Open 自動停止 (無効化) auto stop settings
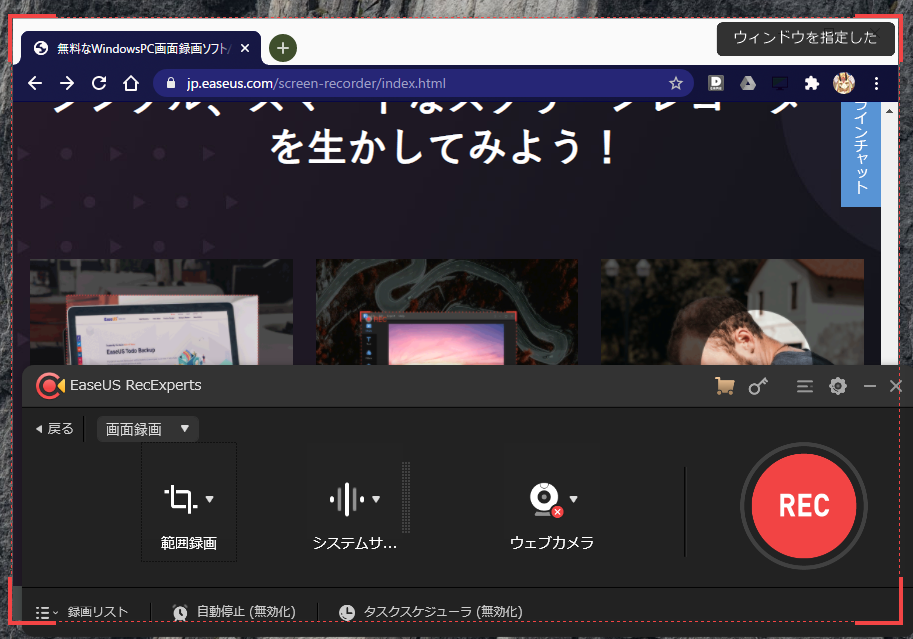The height and width of the screenshot is (639, 913). (246, 612)
